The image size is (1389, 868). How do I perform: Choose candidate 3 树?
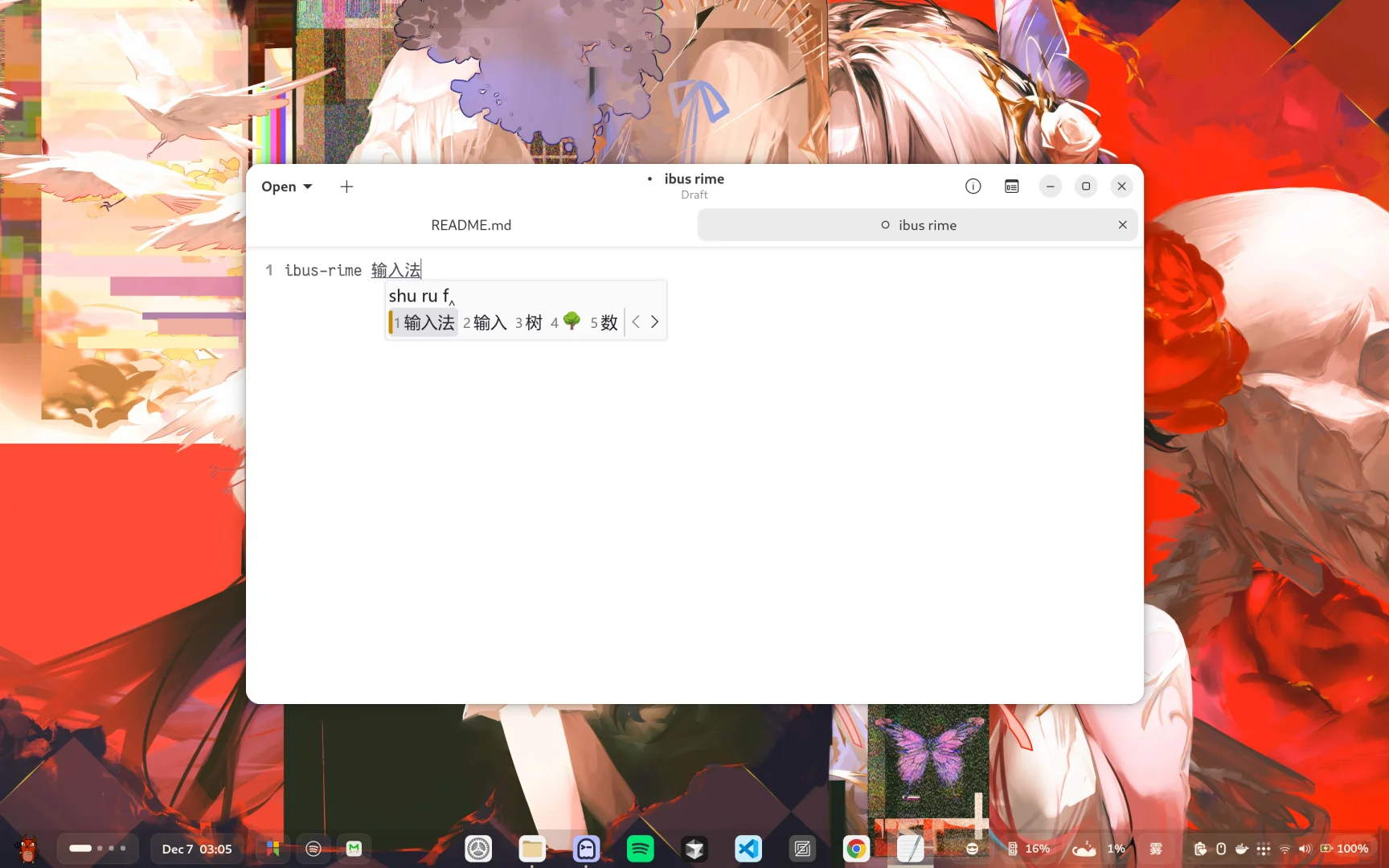(x=529, y=322)
